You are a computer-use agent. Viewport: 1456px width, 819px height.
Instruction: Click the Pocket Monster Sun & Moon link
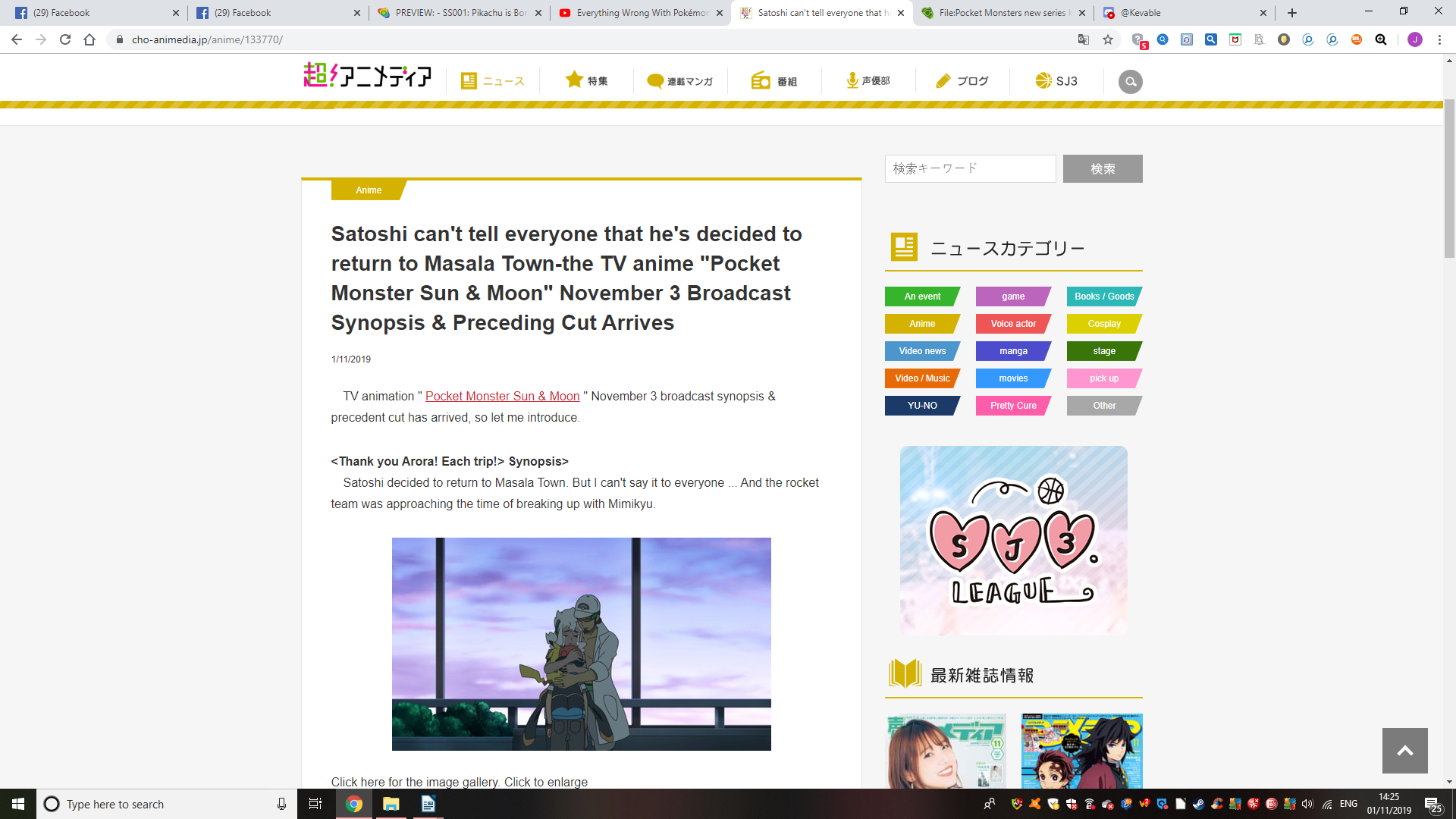(502, 396)
